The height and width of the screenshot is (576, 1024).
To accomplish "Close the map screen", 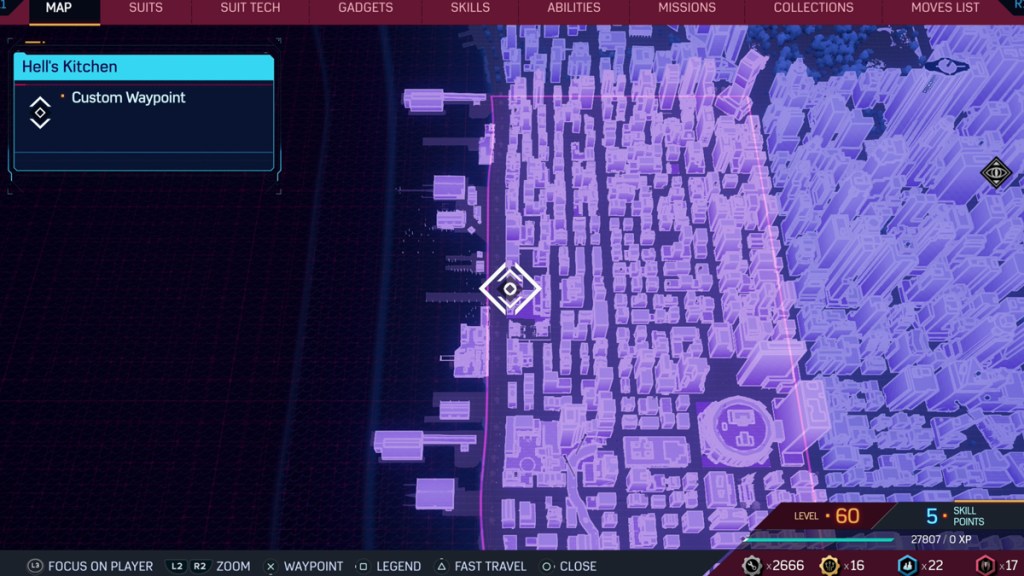I will tap(568, 566).
